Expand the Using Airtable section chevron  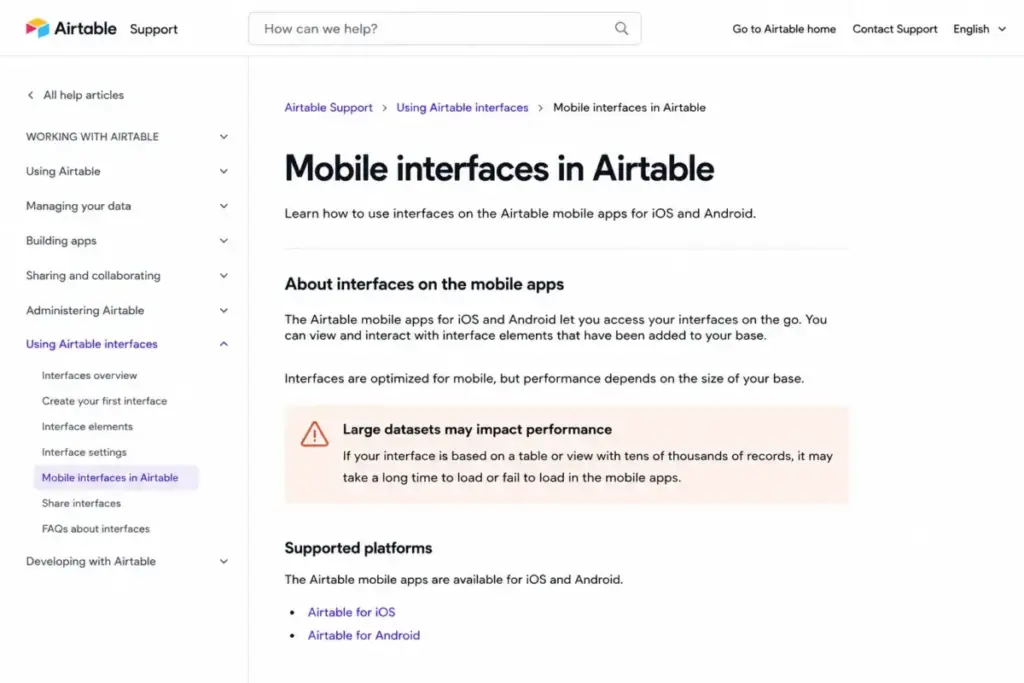point(223,172)
